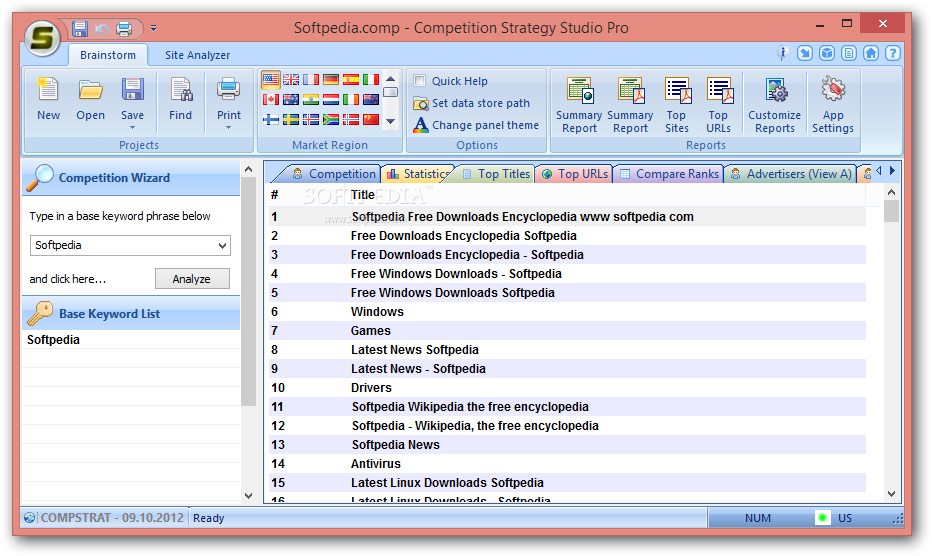Select the New Zealand flag market region
This screenshot has height=556, width=932.
point(371,100)
